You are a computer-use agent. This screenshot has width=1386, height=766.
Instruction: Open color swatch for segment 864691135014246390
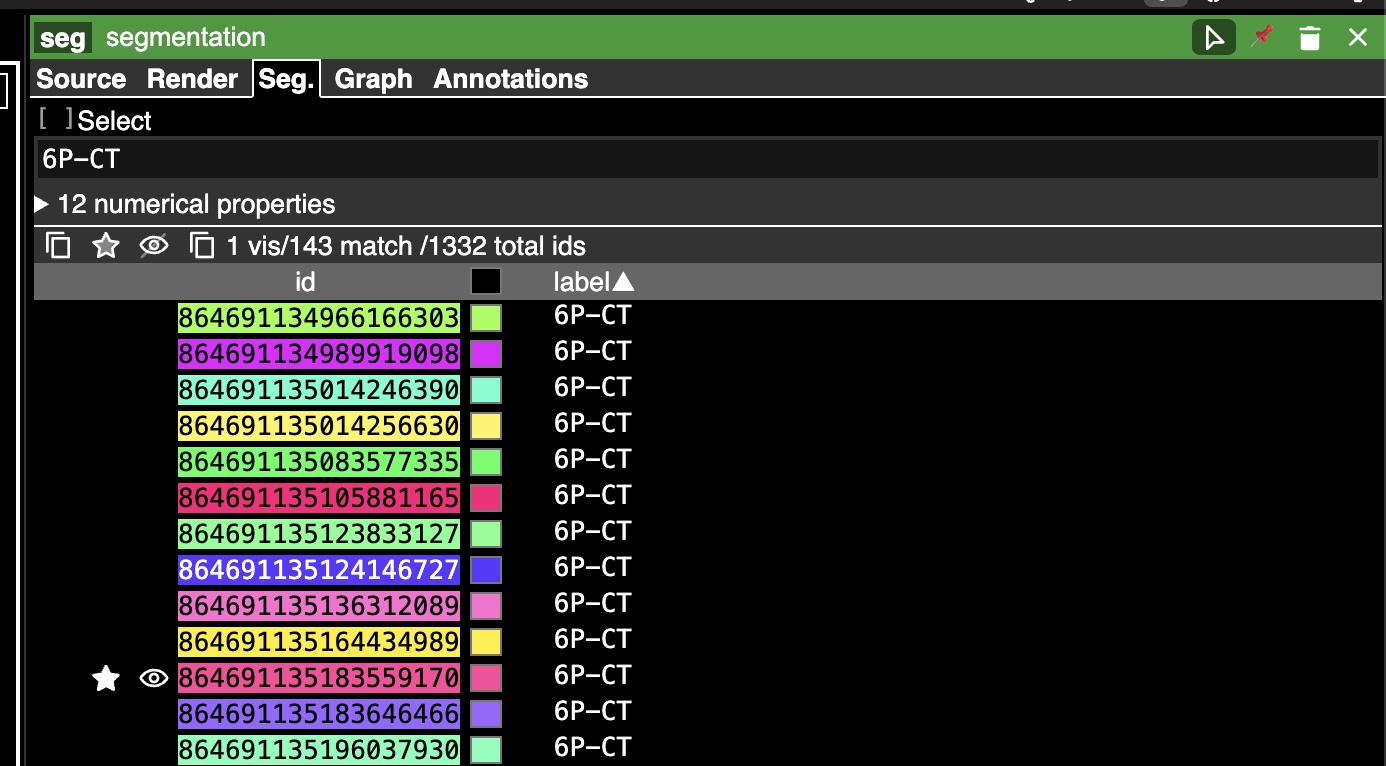coord(486,390)
